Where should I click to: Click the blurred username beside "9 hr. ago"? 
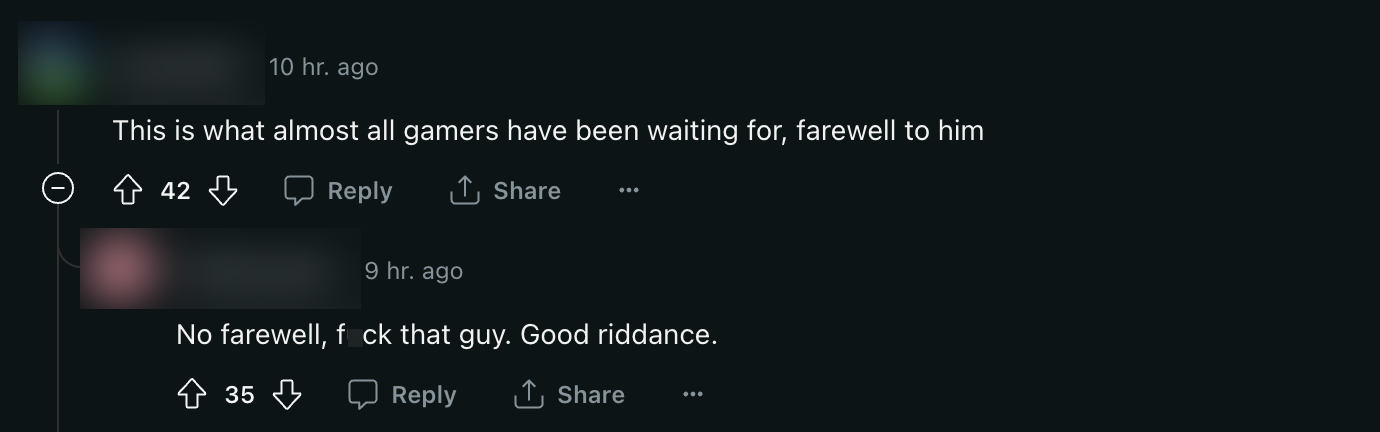pos(260,268)
